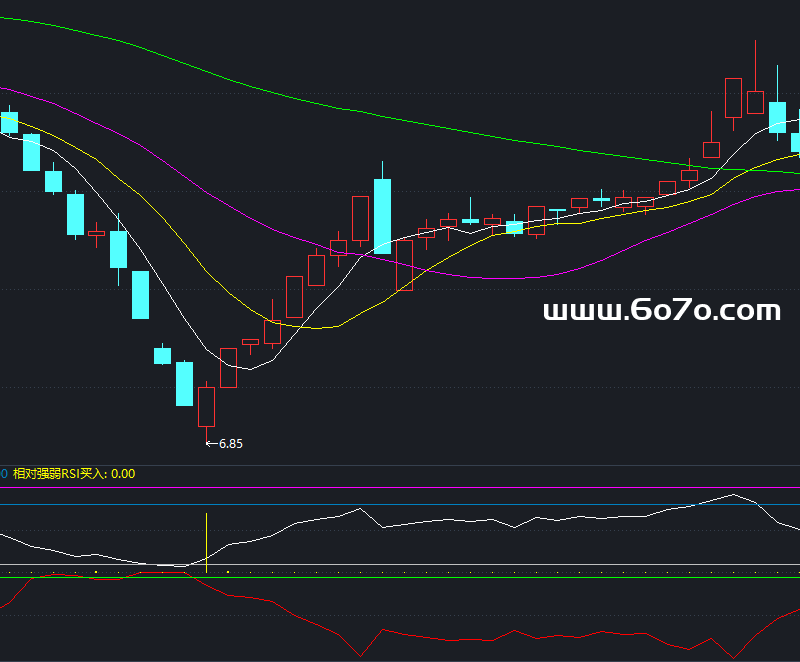The height and width of the screenshot is (662, 800).
Task: Click the white RSI curve peak at right
Action: coord(733,494)
